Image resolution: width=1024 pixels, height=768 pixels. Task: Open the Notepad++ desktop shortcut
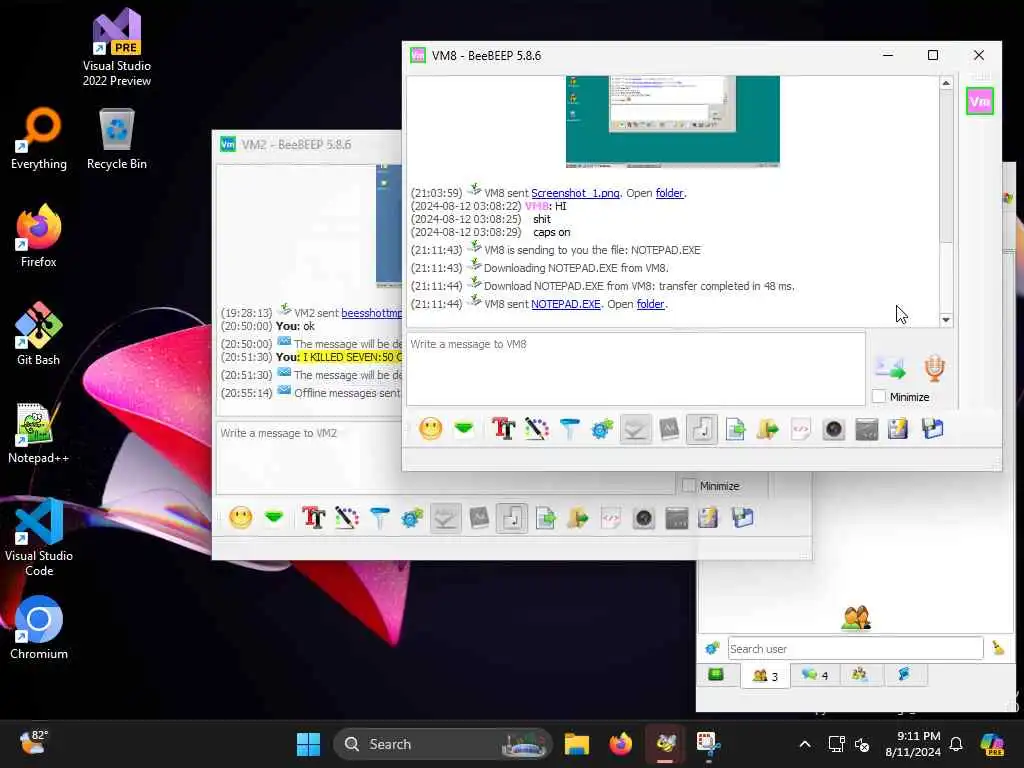click(x=38, y=432)
